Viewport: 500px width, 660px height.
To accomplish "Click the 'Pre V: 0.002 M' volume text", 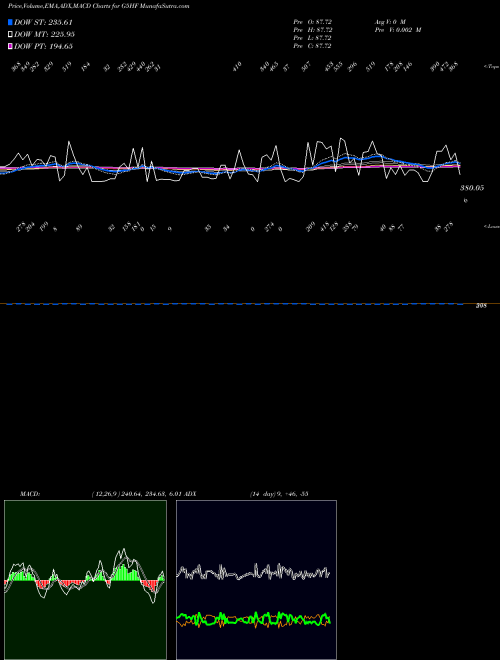I will 398,30.
